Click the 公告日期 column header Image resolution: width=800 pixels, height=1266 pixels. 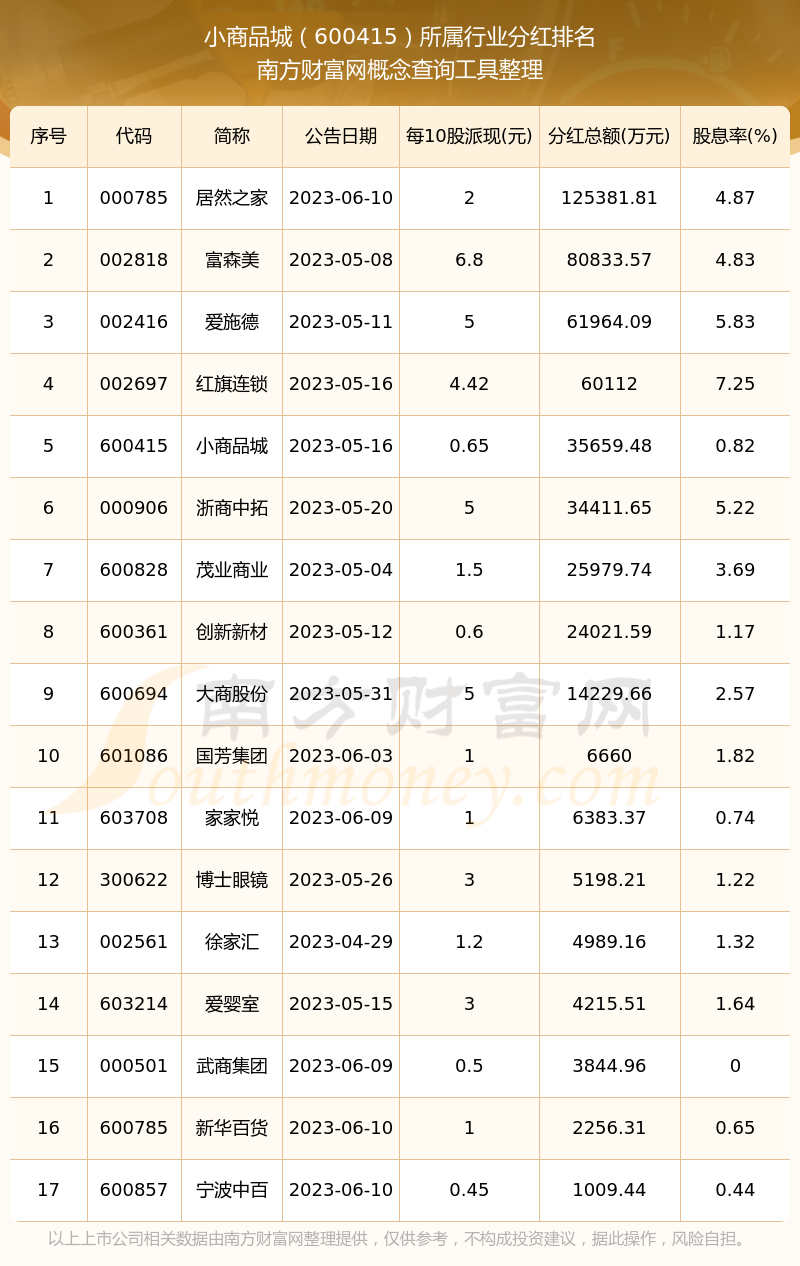[341, 136]
